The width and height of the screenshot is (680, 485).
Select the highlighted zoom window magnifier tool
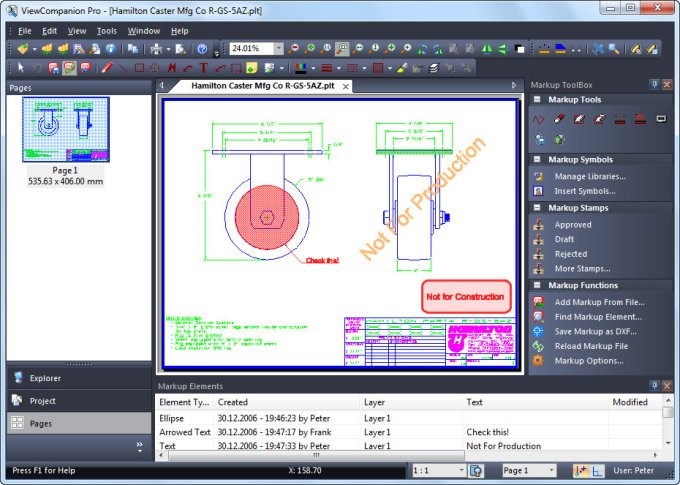(342, 49)
